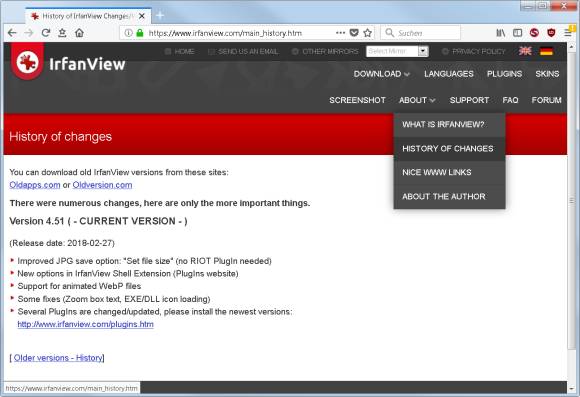Switch site to English via UK flag
This screenshot has width=580, height=397.
coord(525,51)
